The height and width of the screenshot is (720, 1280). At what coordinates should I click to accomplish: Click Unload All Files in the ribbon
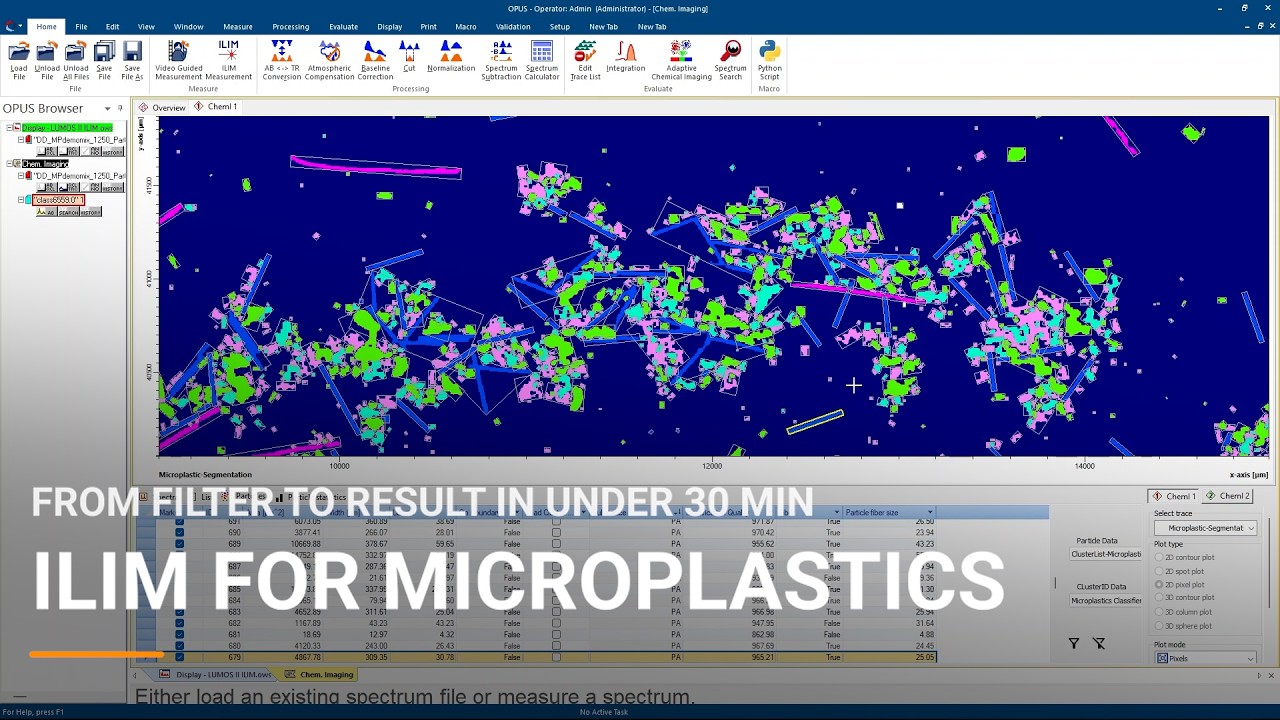pos(76,61)
